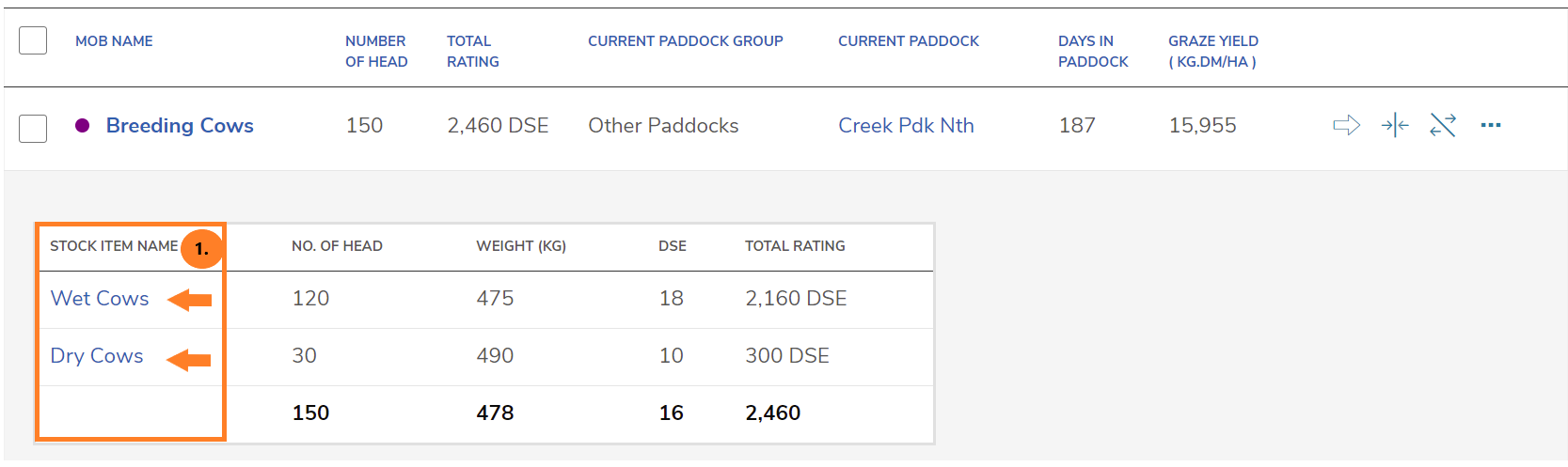Screen dimensions: 1568x467
Task: Open the three-dot more actions menu
Action: click(1491, 125)
